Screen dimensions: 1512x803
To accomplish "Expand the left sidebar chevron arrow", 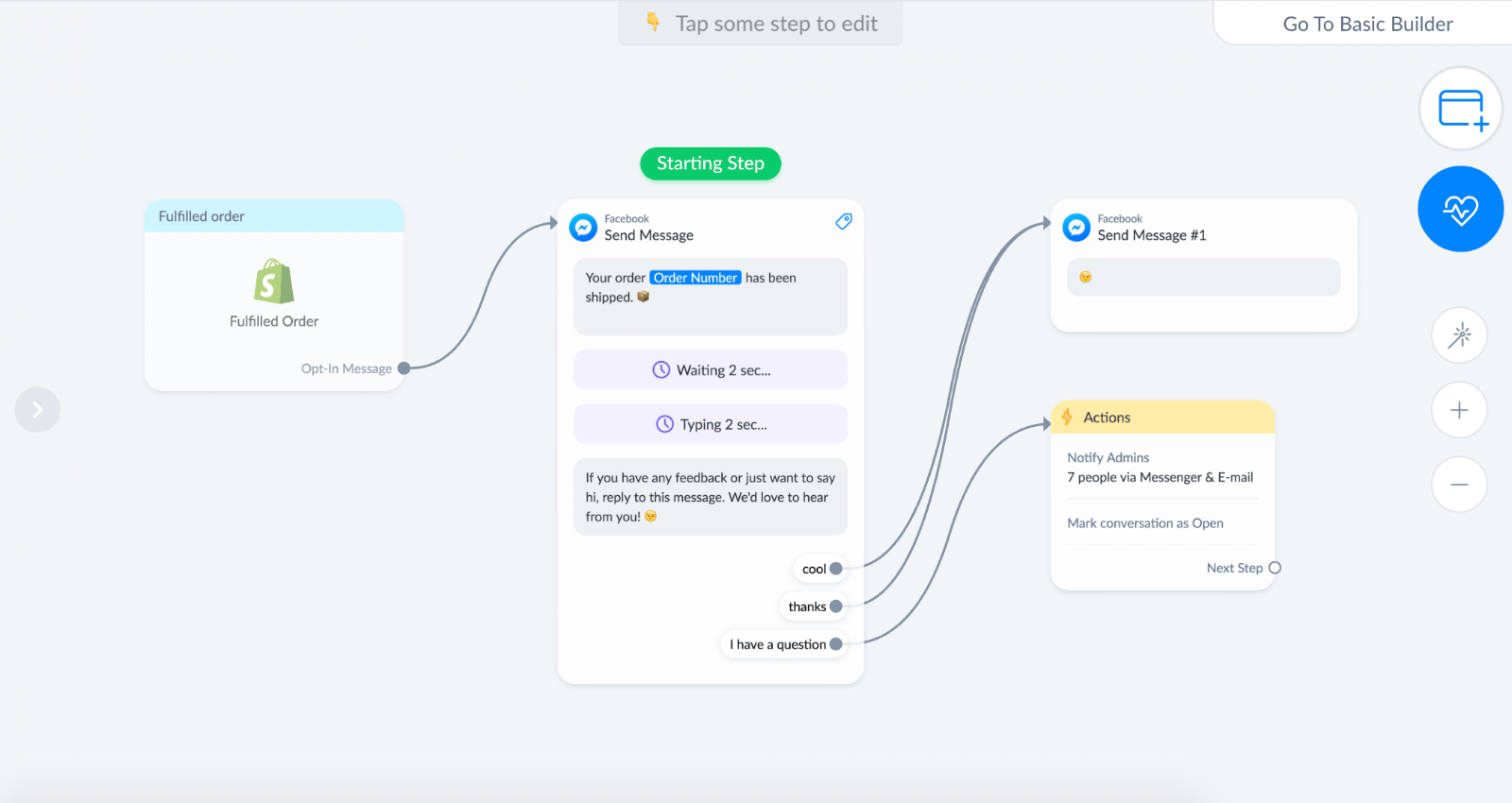I will point(38,410).
